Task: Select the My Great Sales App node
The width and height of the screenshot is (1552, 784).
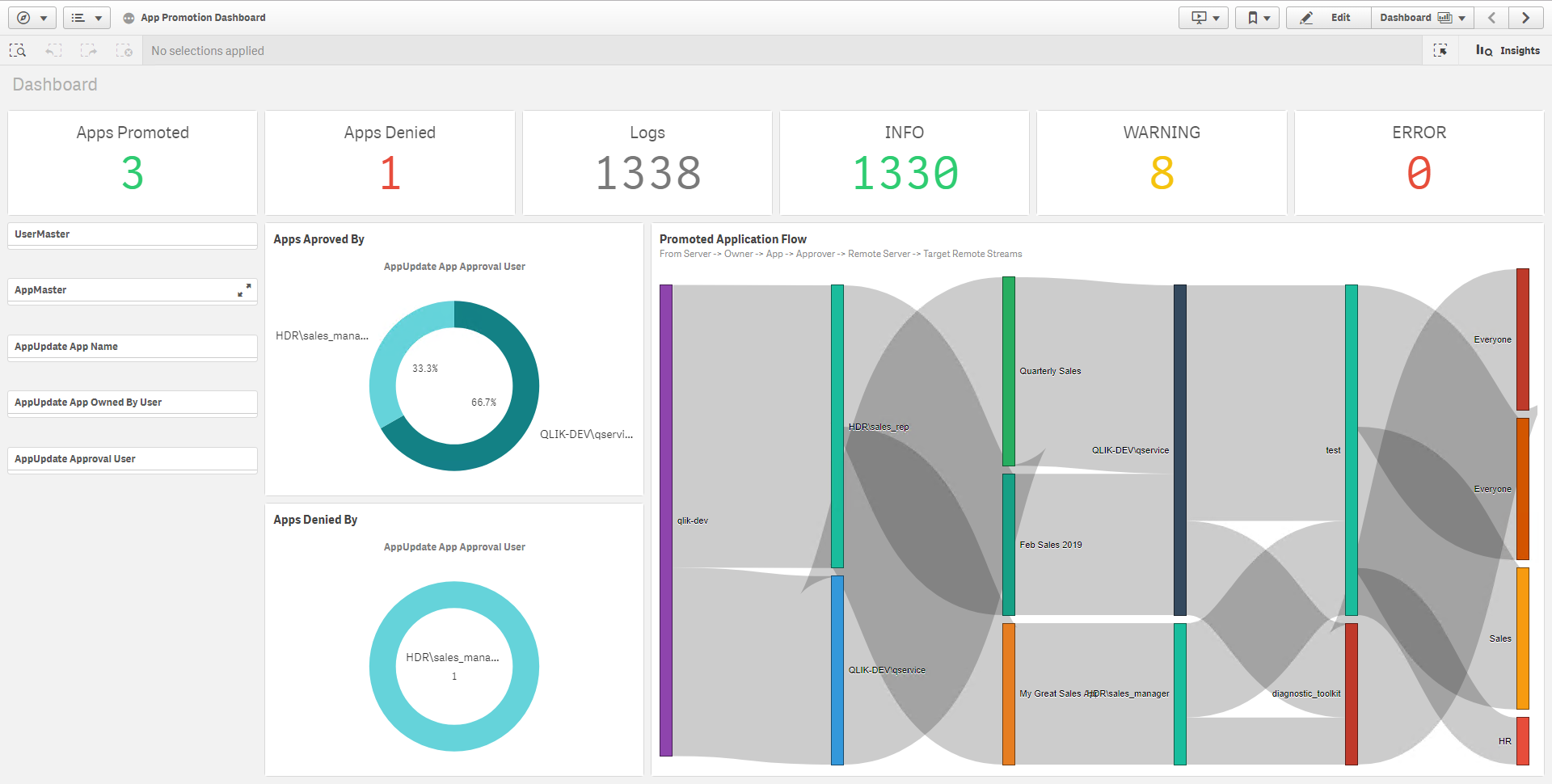Action: (1009, 693)
